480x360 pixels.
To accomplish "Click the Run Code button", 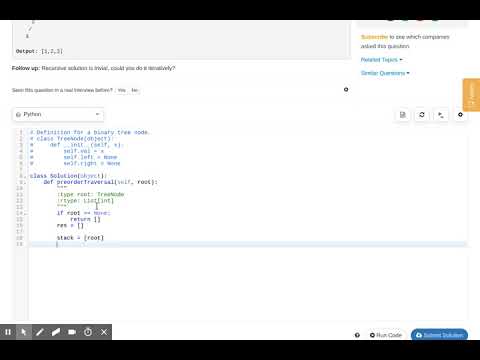I will (386, 335).
